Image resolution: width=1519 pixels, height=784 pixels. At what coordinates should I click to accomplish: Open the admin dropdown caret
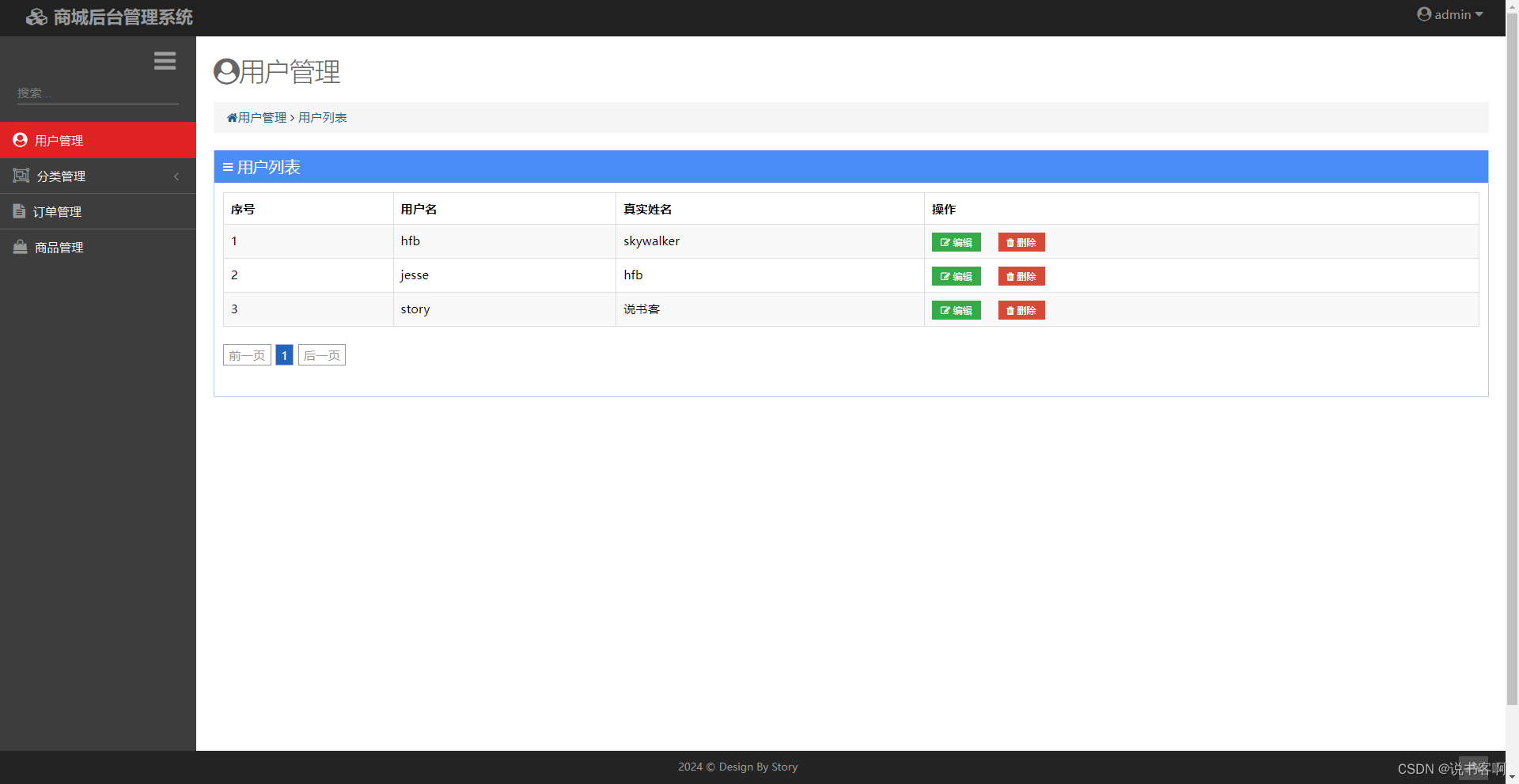pyautogui.click(x=1479, y=14)
